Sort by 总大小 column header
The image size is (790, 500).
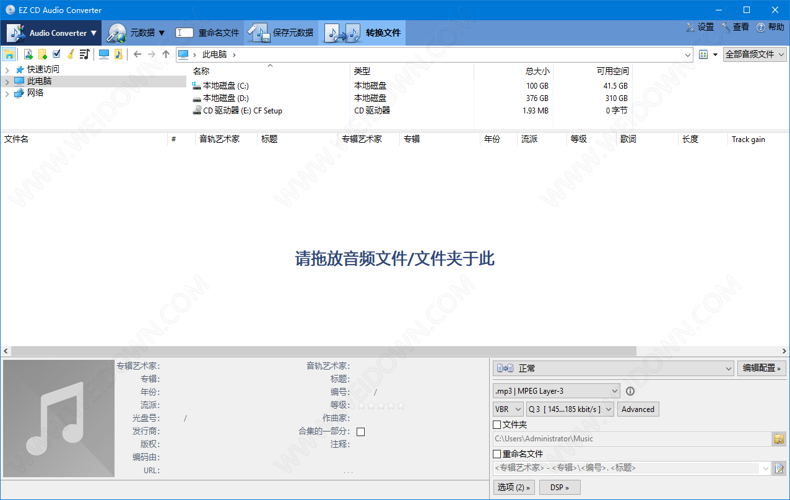pos(537,71)
